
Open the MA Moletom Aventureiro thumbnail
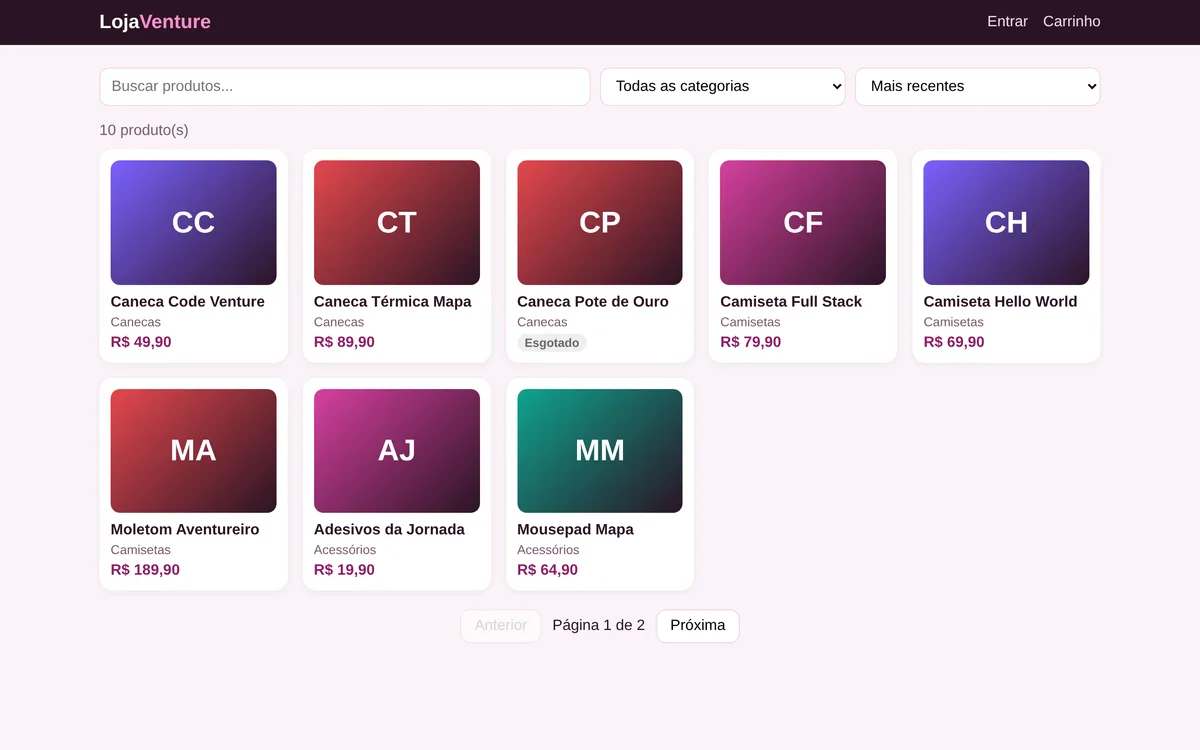click(193, 450)
